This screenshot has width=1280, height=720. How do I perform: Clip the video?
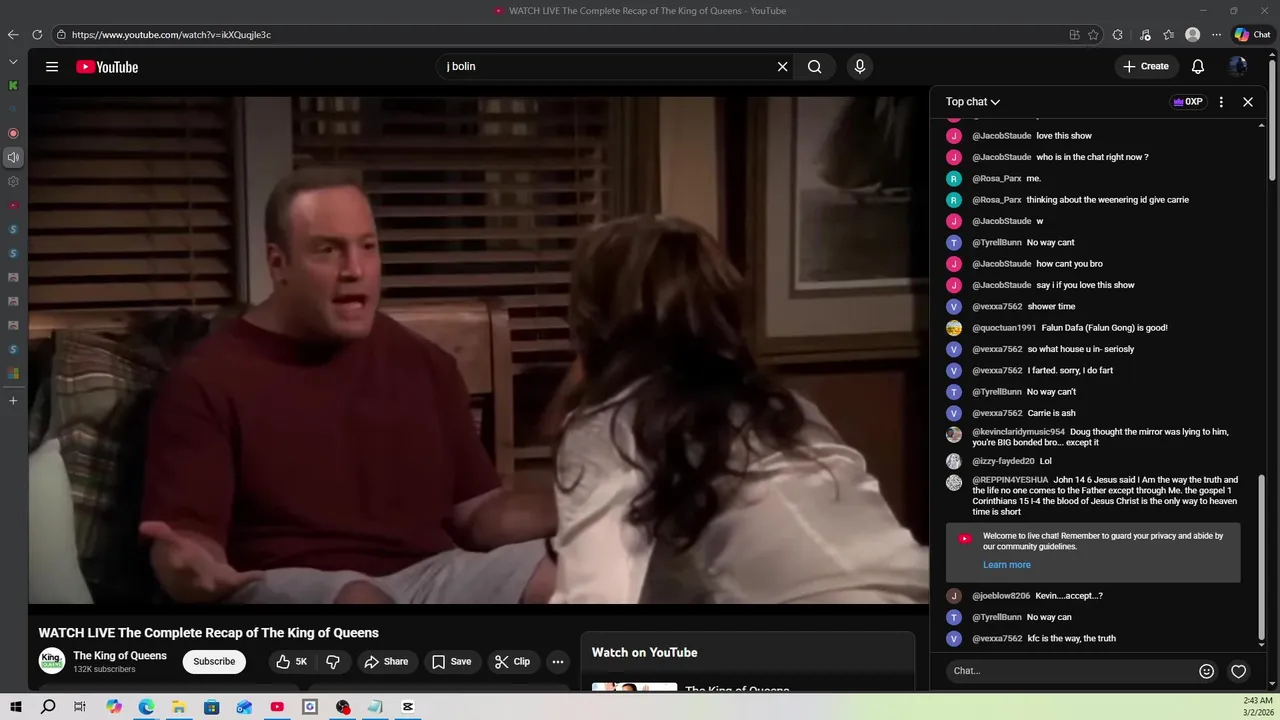click(x=512, y=661)
